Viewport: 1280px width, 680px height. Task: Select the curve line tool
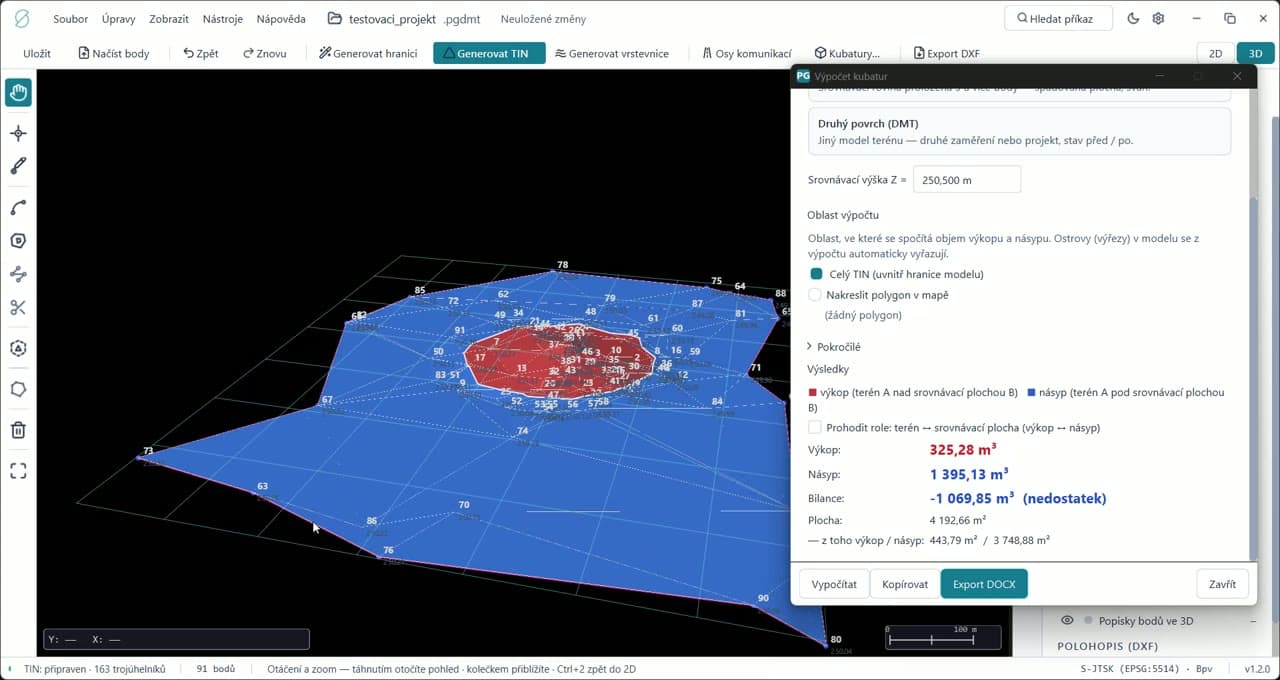coord(18,208)
